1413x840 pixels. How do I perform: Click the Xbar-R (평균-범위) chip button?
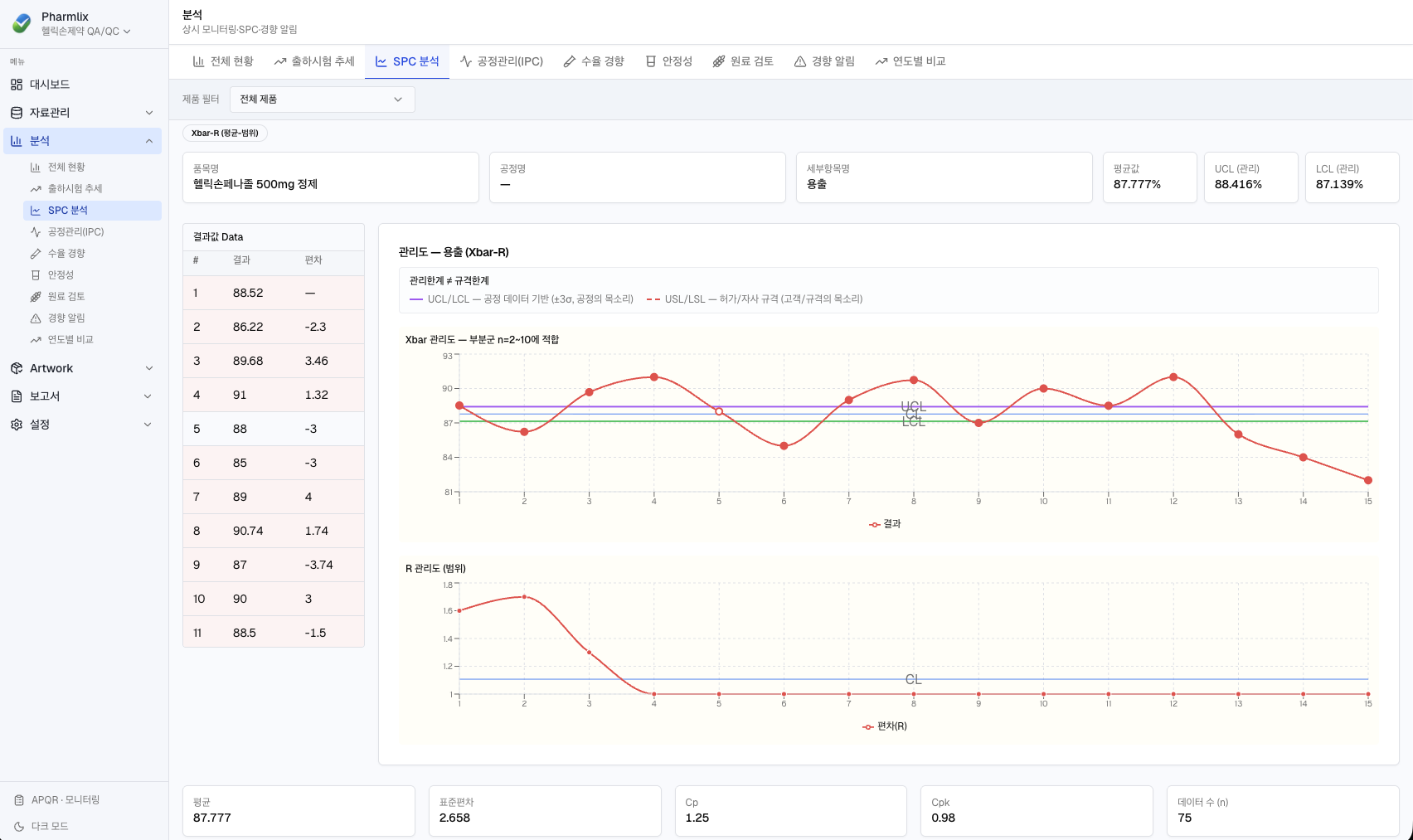(225, 134)
